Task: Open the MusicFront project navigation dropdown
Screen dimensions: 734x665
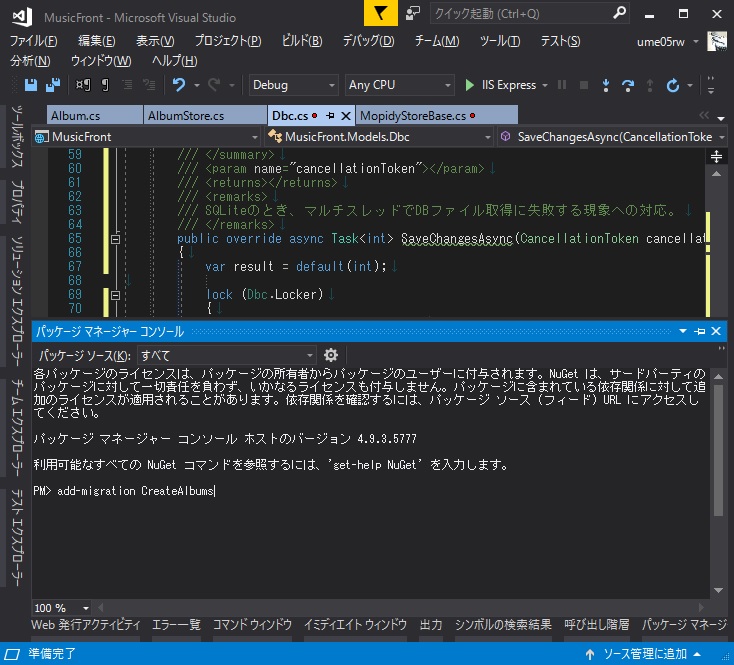Action: (x=146, y=137)
